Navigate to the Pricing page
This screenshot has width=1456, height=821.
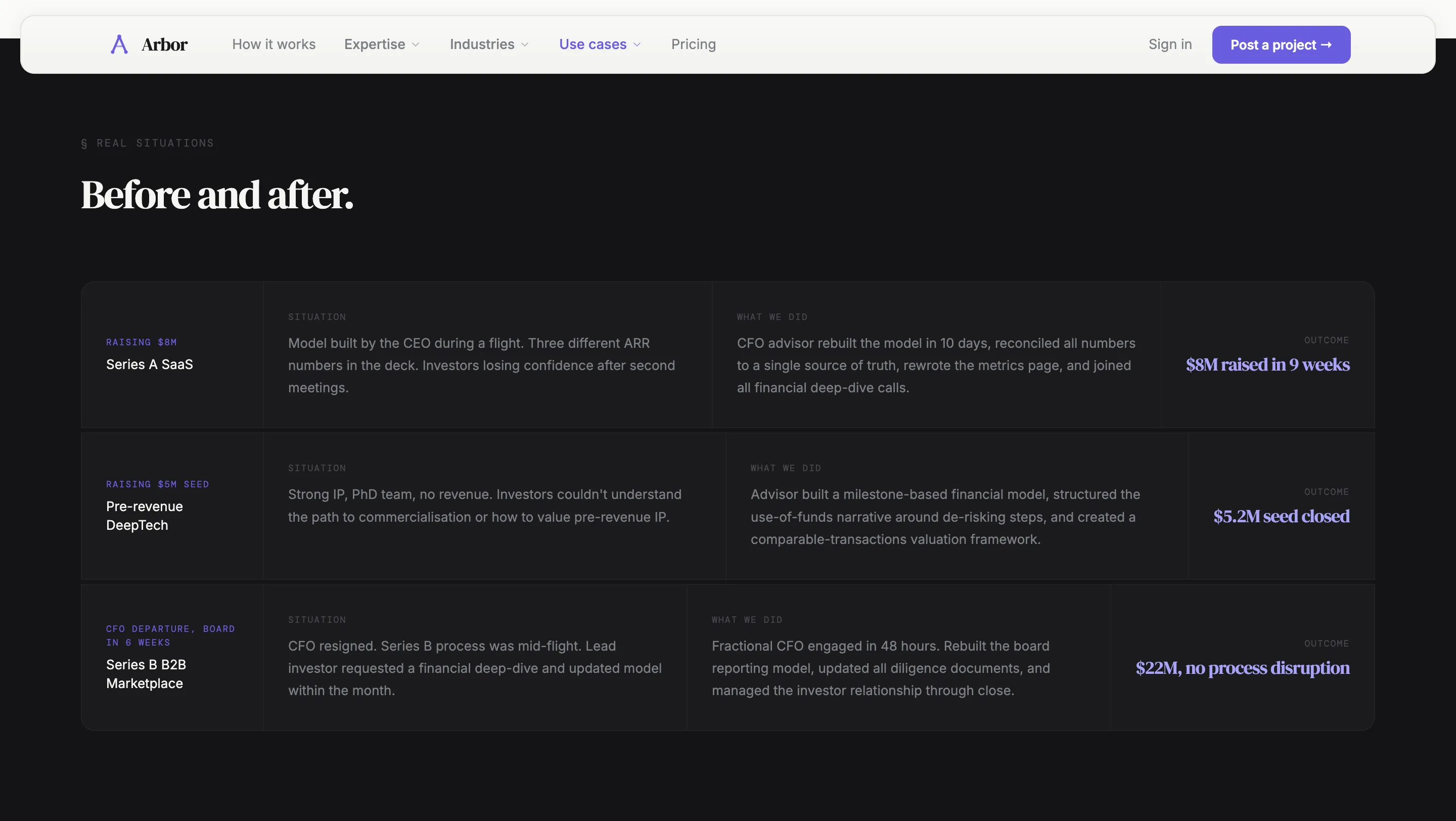(694, 44)
